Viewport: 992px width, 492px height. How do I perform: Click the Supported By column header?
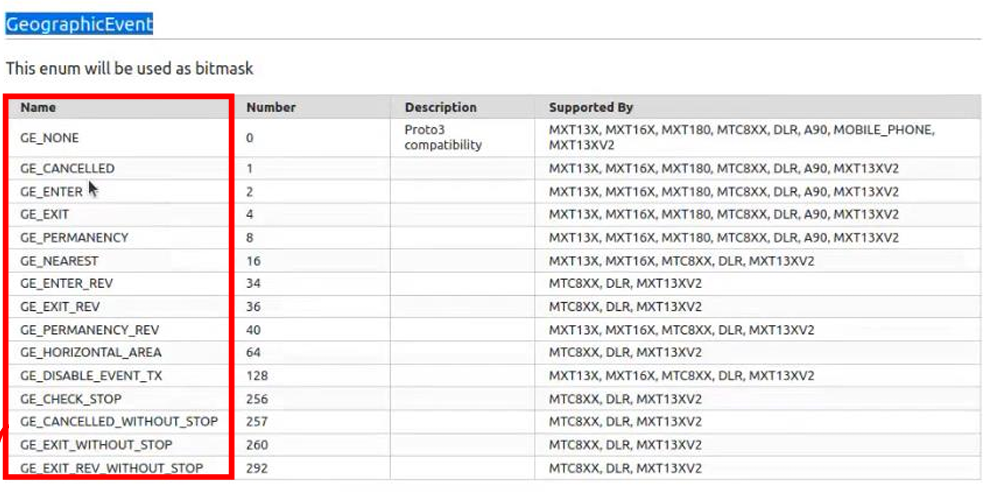590,107
